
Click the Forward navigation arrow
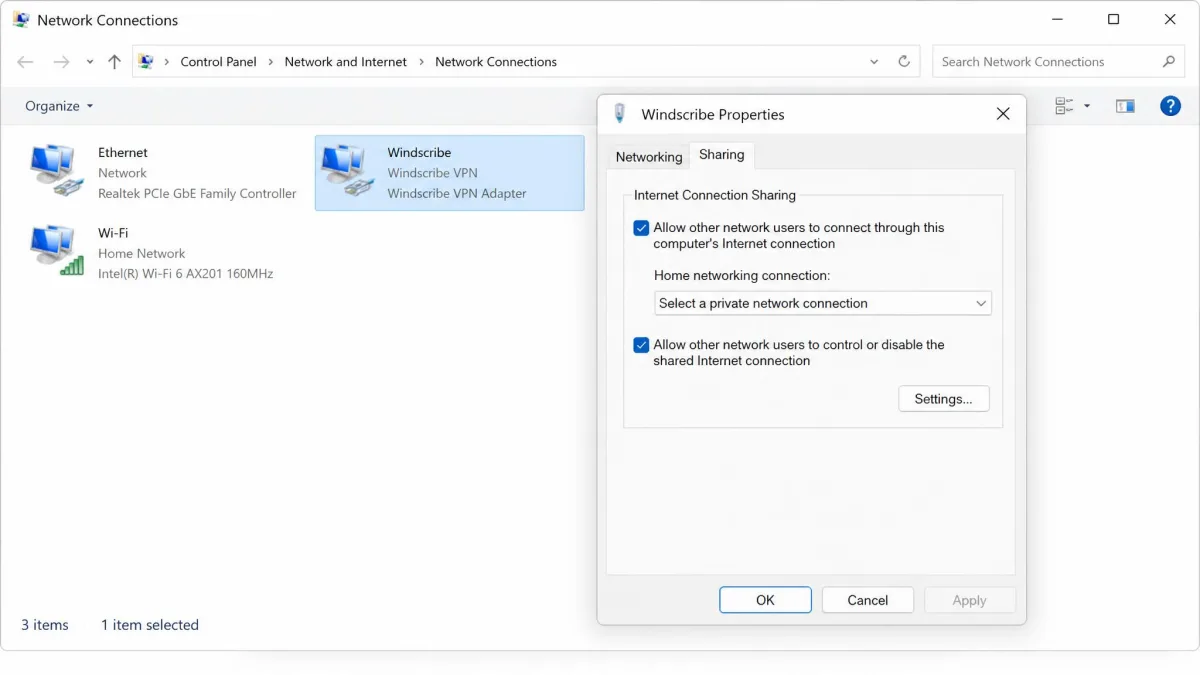click(x=62, y=62)
